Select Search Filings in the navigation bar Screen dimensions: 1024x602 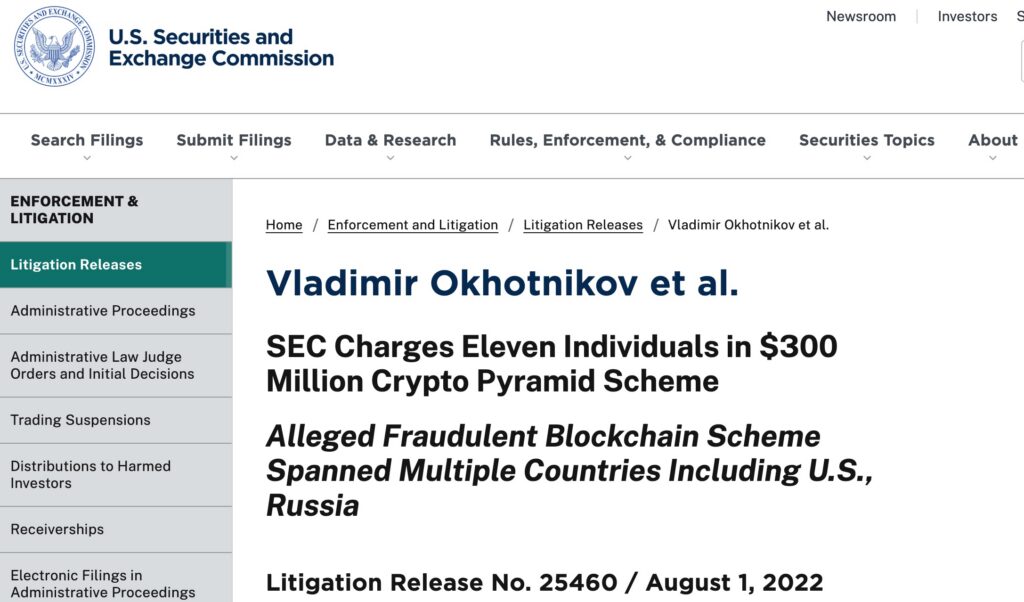[86, 140]
